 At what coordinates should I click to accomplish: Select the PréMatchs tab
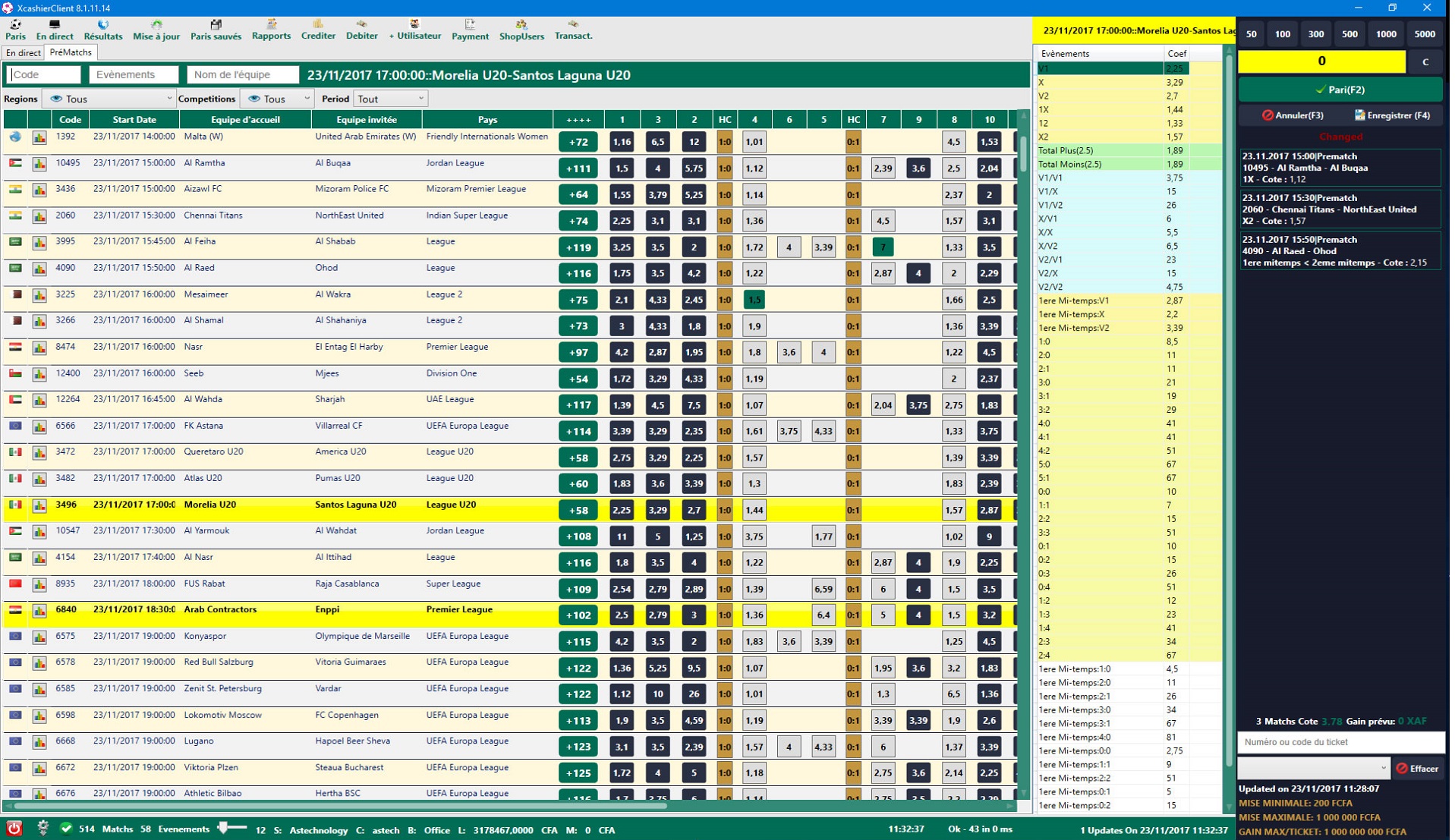coord(71,52)
